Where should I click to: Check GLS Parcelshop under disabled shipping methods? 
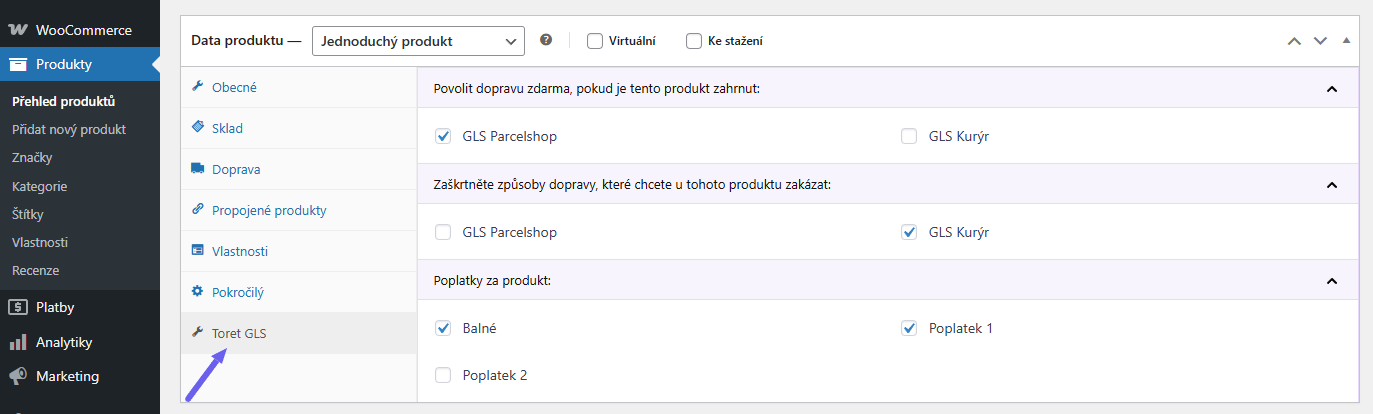[444, 232]
